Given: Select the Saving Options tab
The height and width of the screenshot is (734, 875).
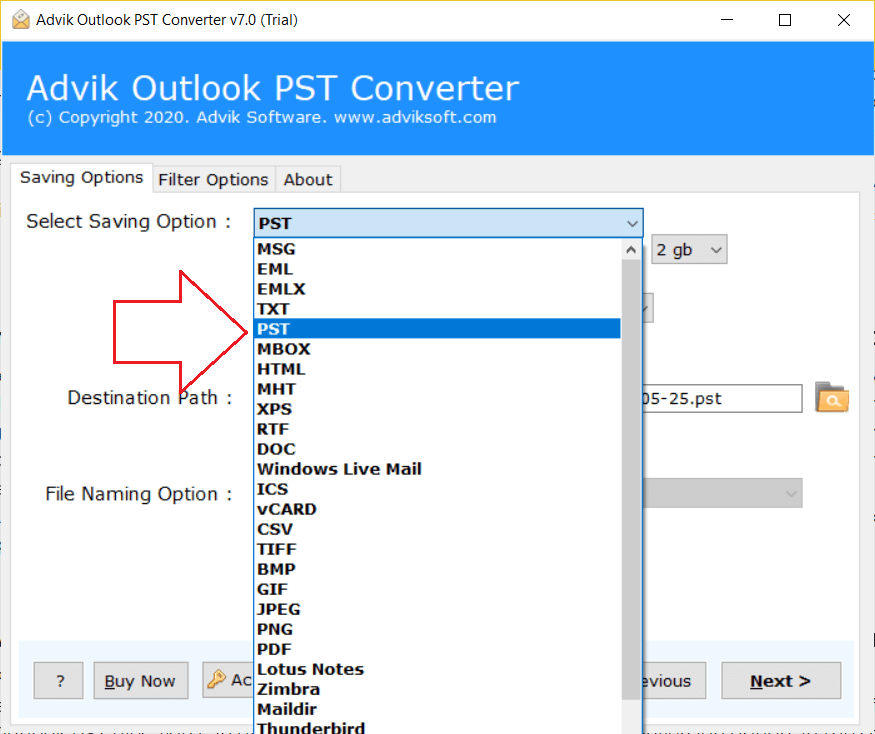Looking at the screenshot, I should click(82, 178).
